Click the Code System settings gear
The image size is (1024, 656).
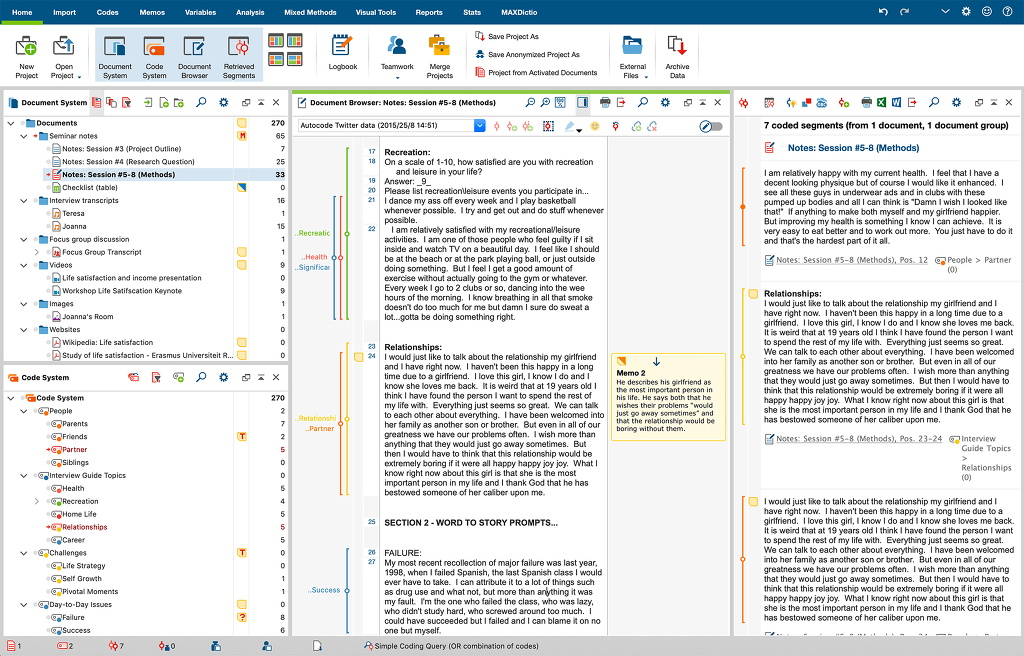[223, 377]
